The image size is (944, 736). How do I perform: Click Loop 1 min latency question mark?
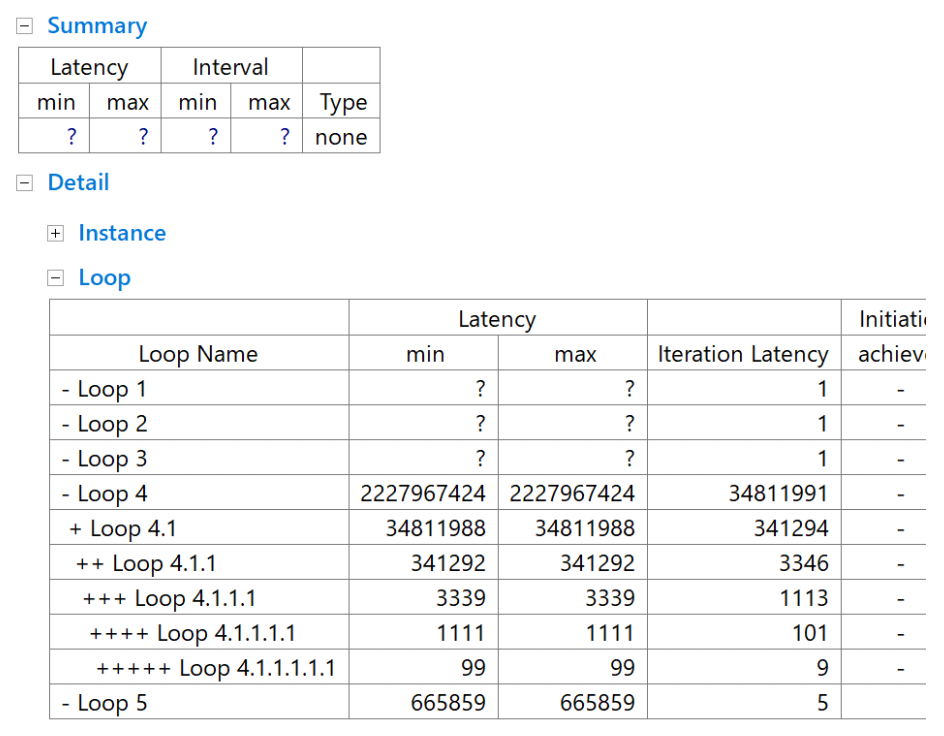(x=480, y=389)
